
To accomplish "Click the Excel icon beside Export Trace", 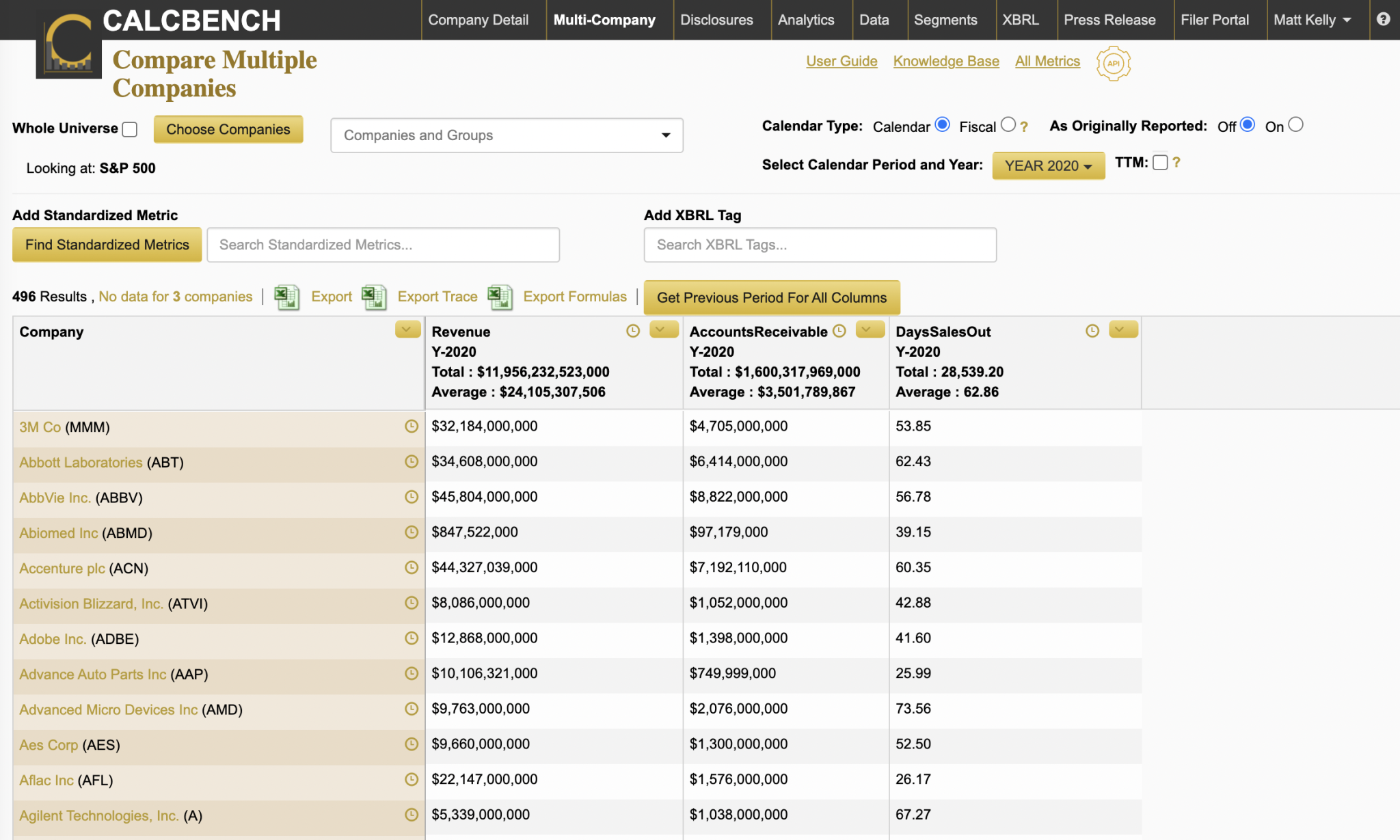I will pos(374,297).
